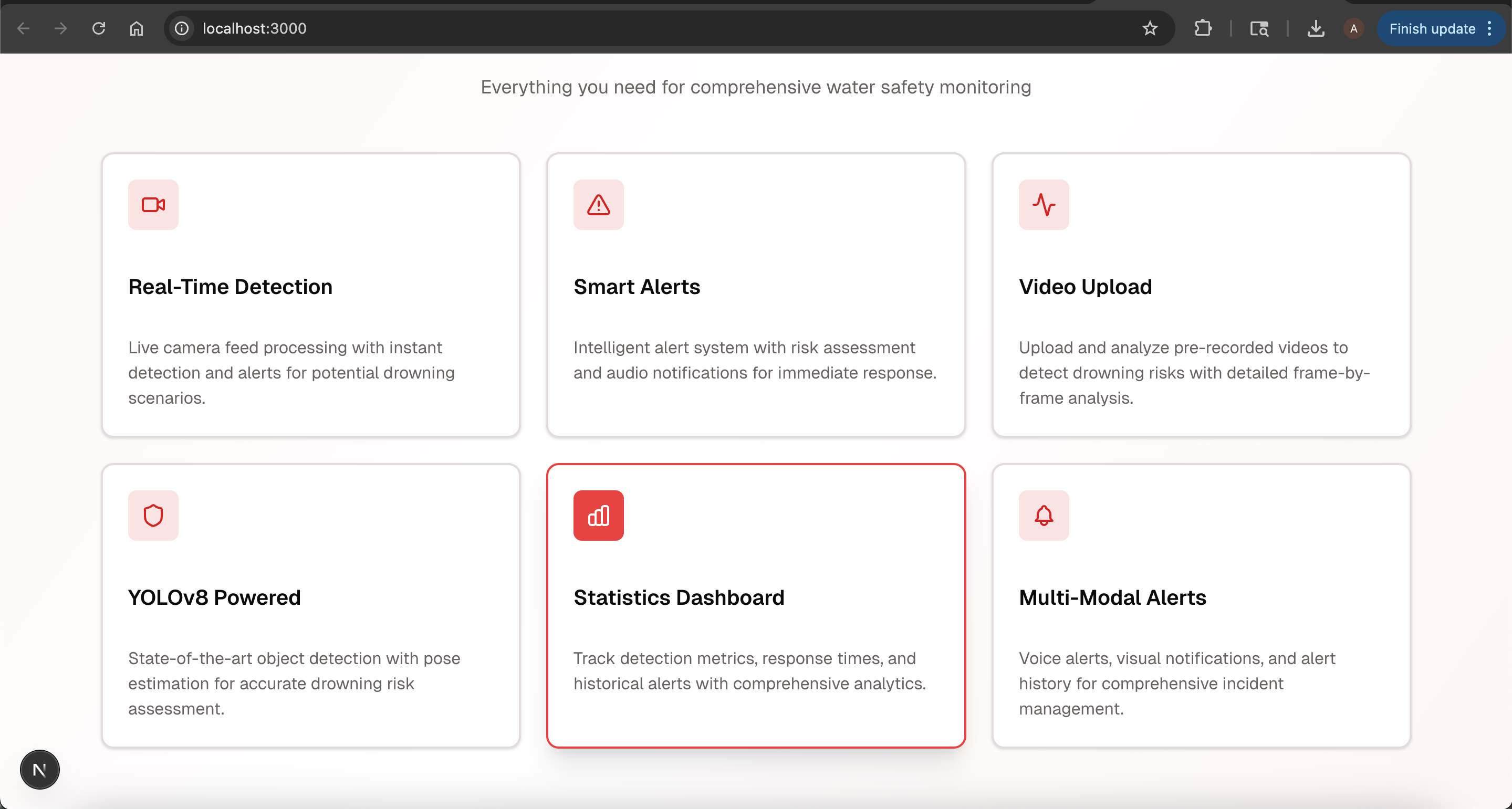Click the bell icon in Multi-Modal Alerts card
Viewport: 1512px width, 809px height.
(1044, 515)
